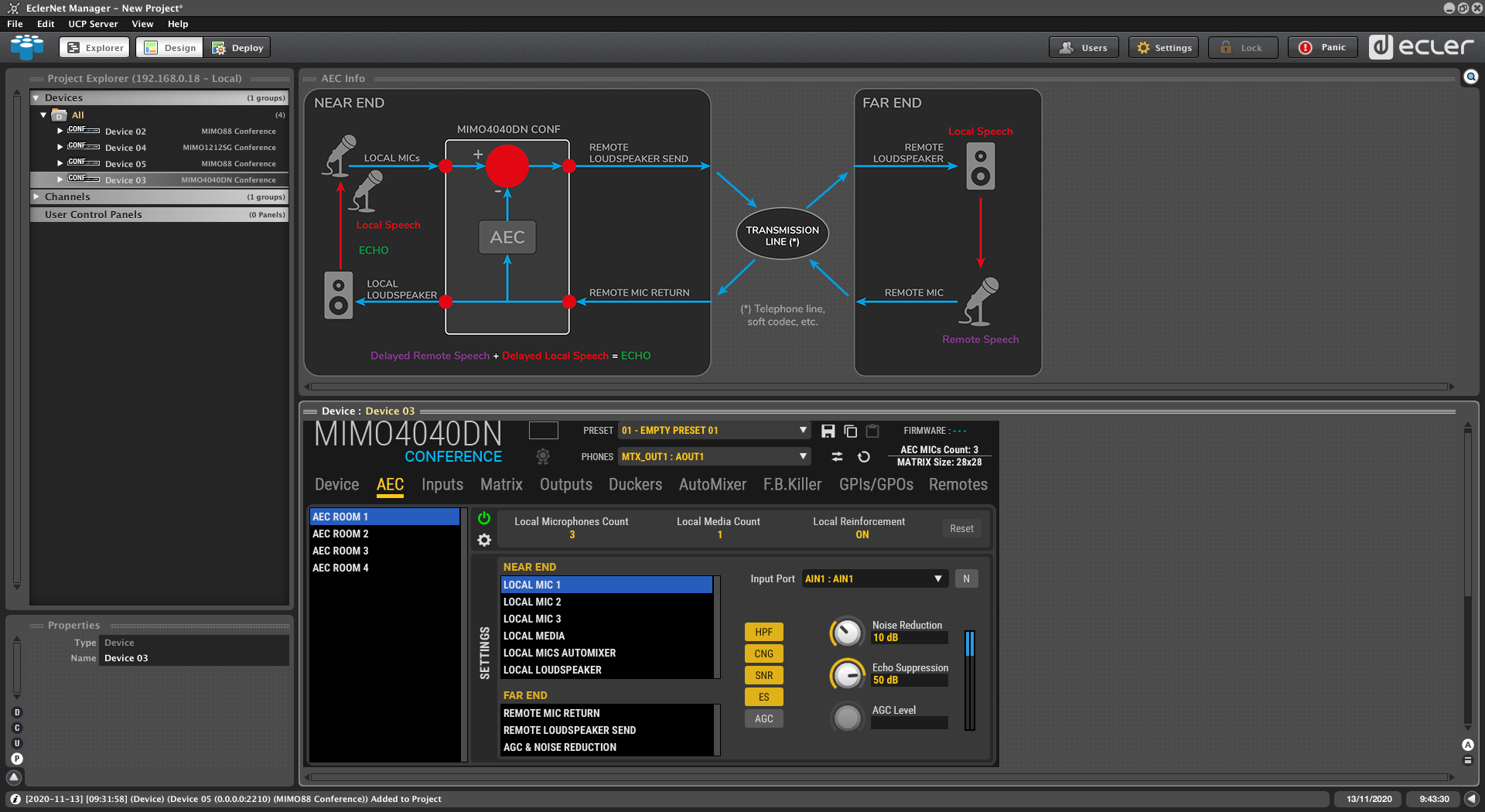Expand Device 02 tree node

pos(60,131)
